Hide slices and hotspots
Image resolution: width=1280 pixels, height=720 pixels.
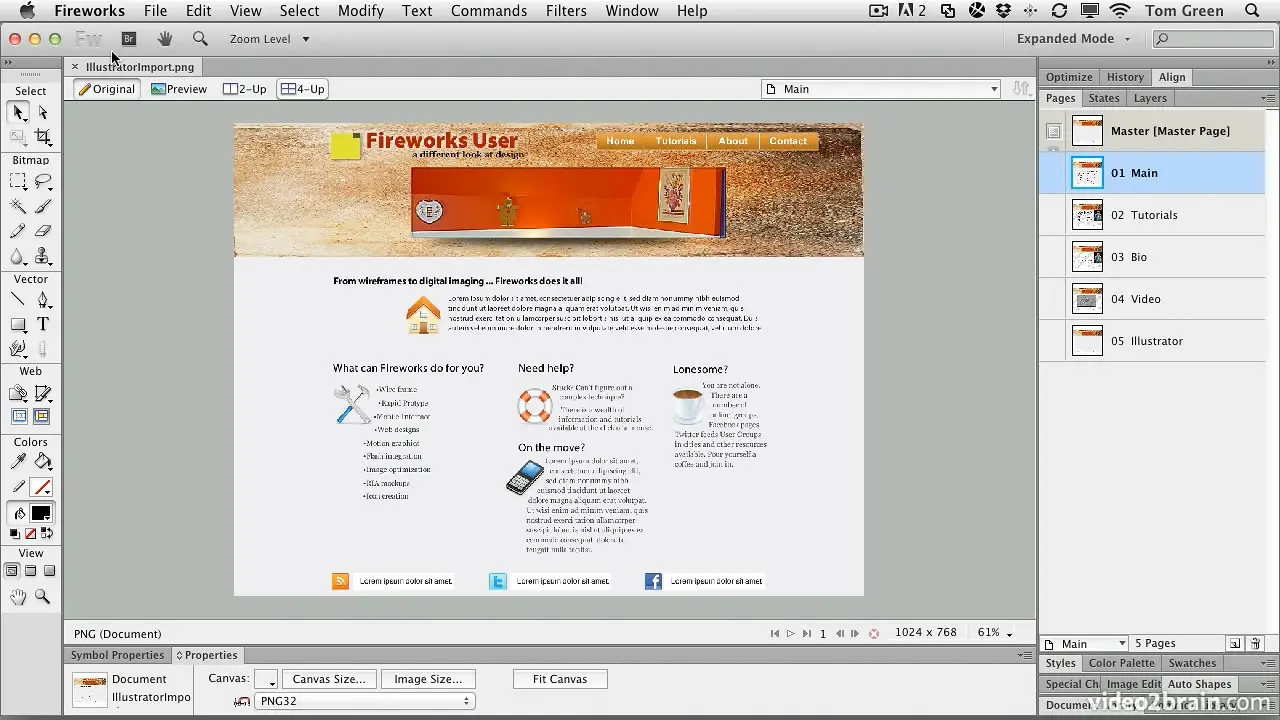19,417
